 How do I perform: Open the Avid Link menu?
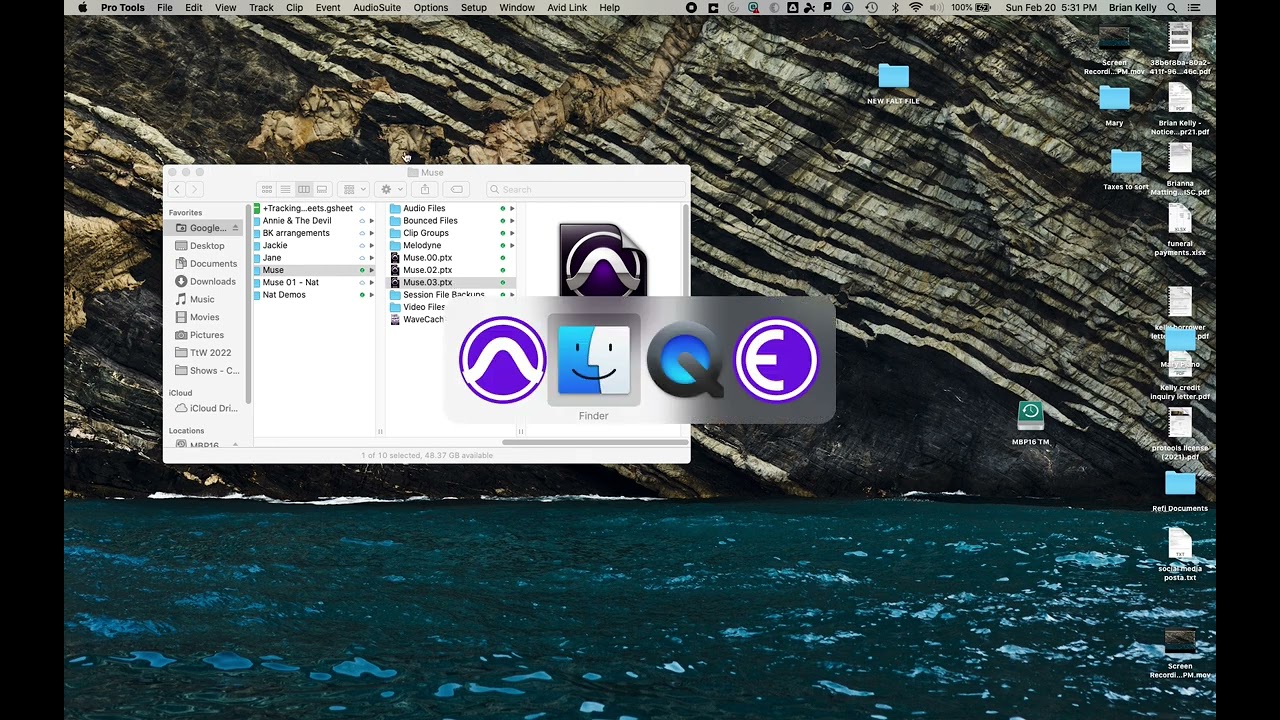point(568,7)
